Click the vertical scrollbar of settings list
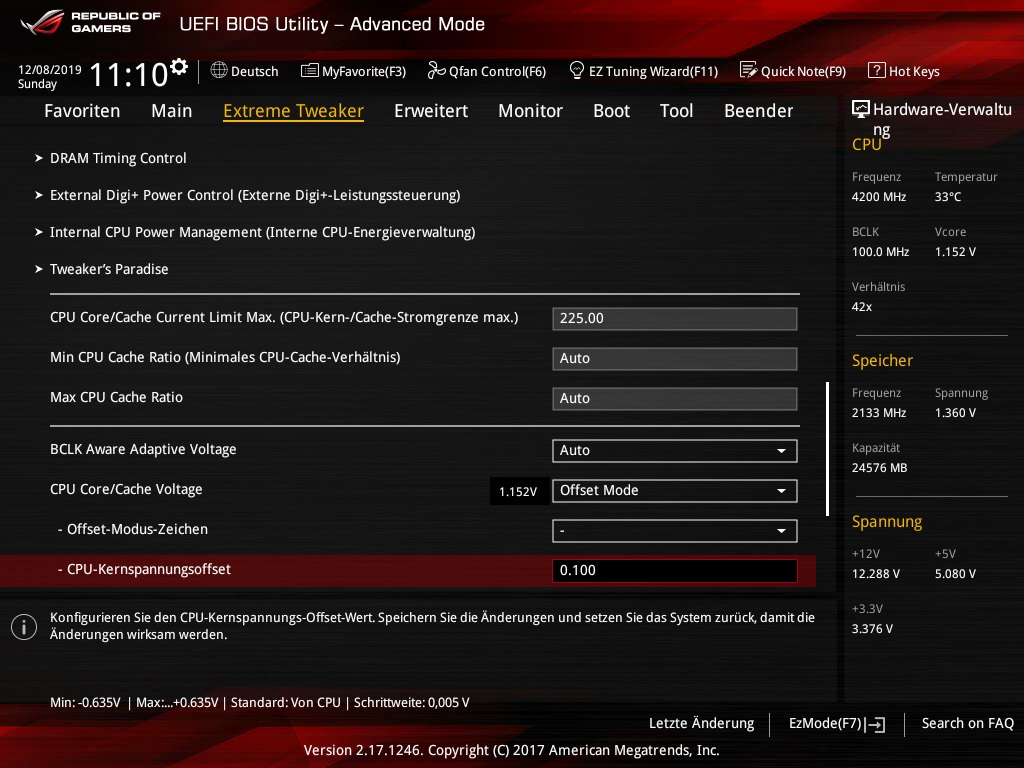 click(x=827, y=449)
